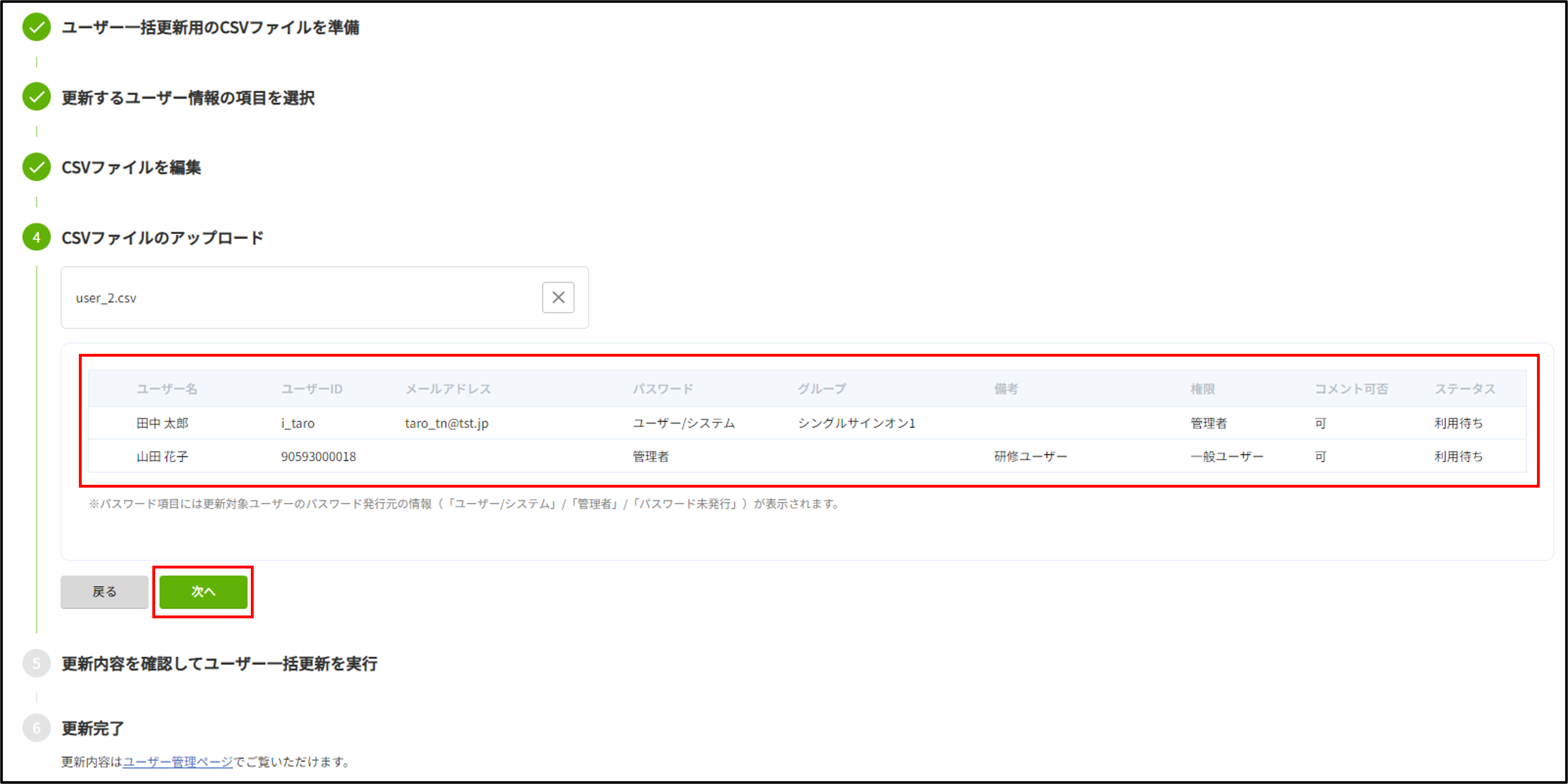Open the ユーザー管理ページ link
1568x784 pixels.
pos(178,762)
